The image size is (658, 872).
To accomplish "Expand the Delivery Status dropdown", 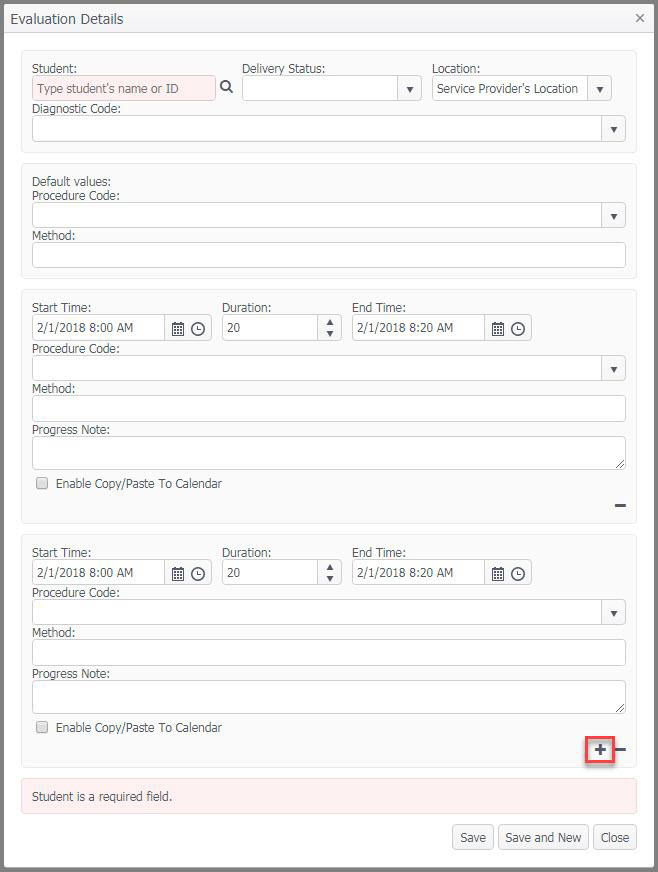I will pyautogui.click(x=409, y=88).
